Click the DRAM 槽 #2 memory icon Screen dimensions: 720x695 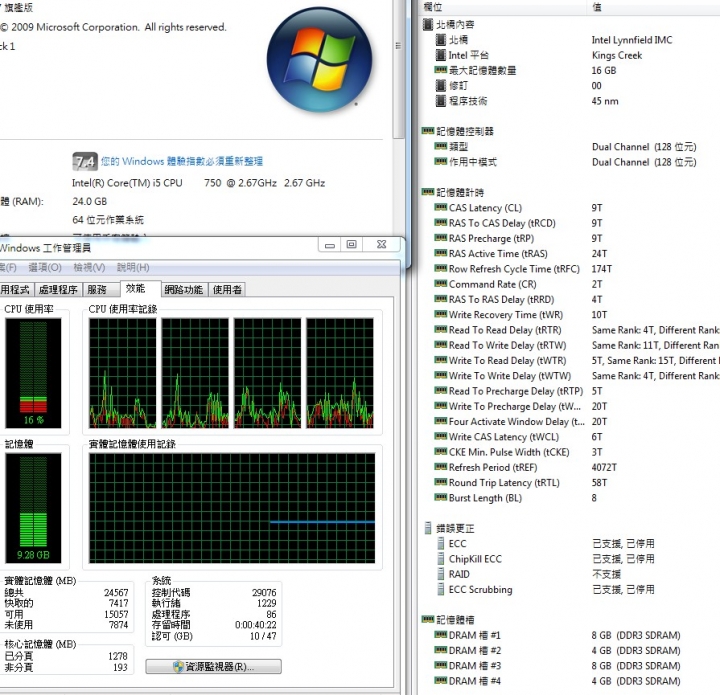click(x=441, y=650)
